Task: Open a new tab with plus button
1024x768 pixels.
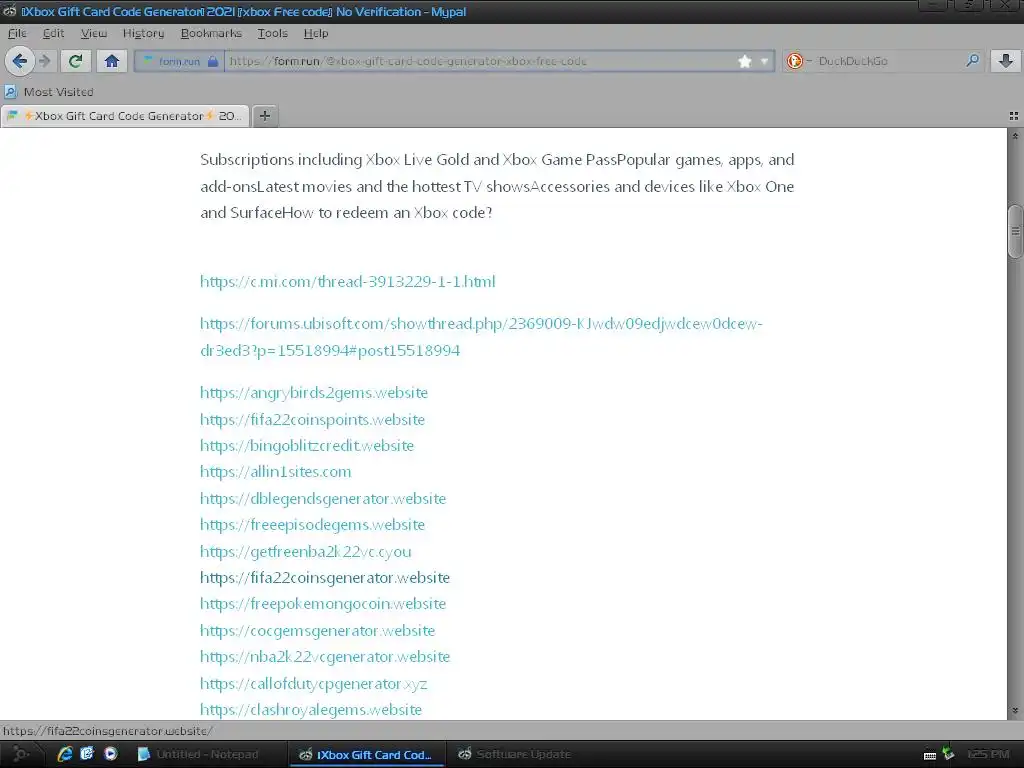Action: coord(264,116)
